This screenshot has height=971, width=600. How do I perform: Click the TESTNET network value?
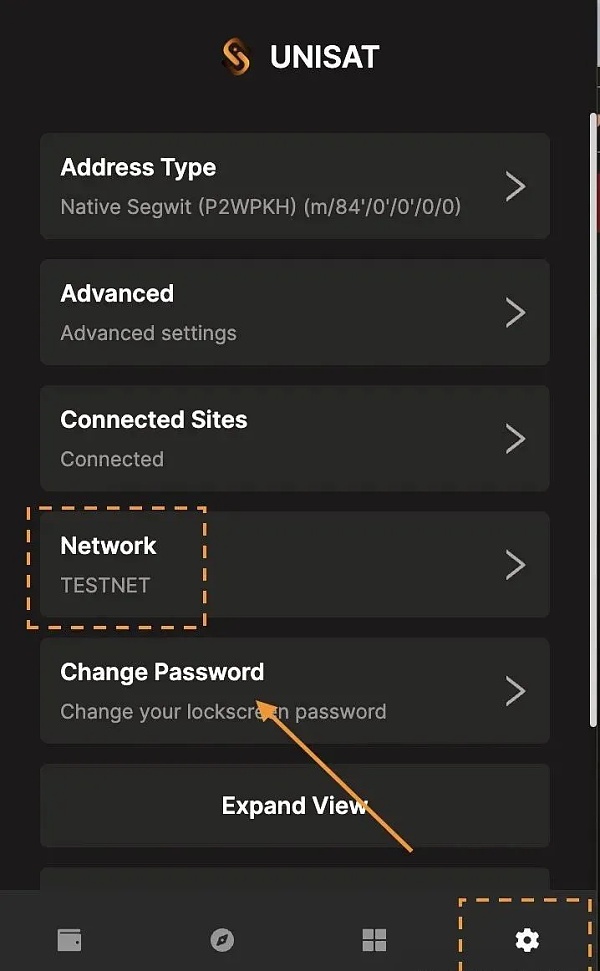pos(105,586)
